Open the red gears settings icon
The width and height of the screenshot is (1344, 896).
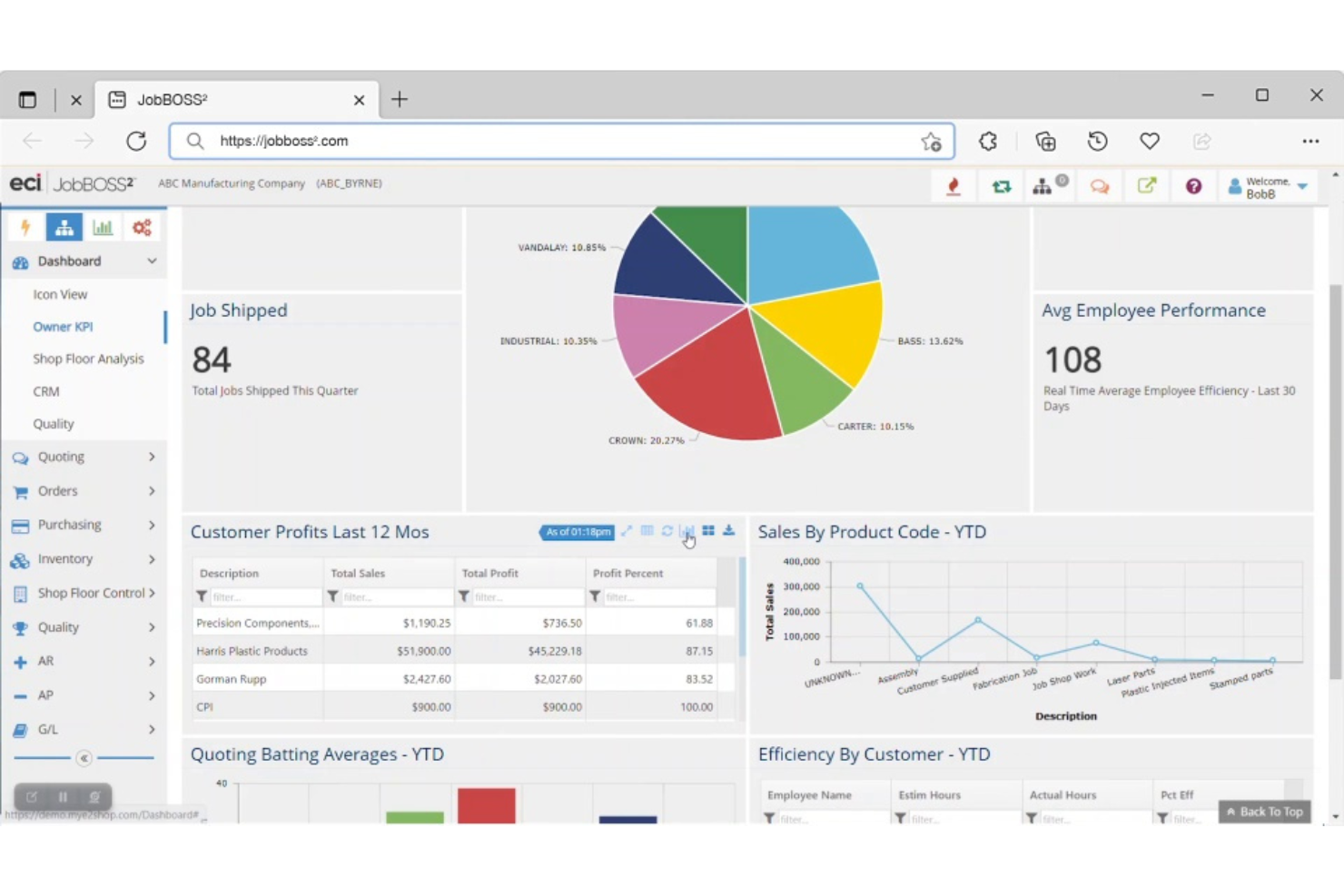click(x=142, y=227)
